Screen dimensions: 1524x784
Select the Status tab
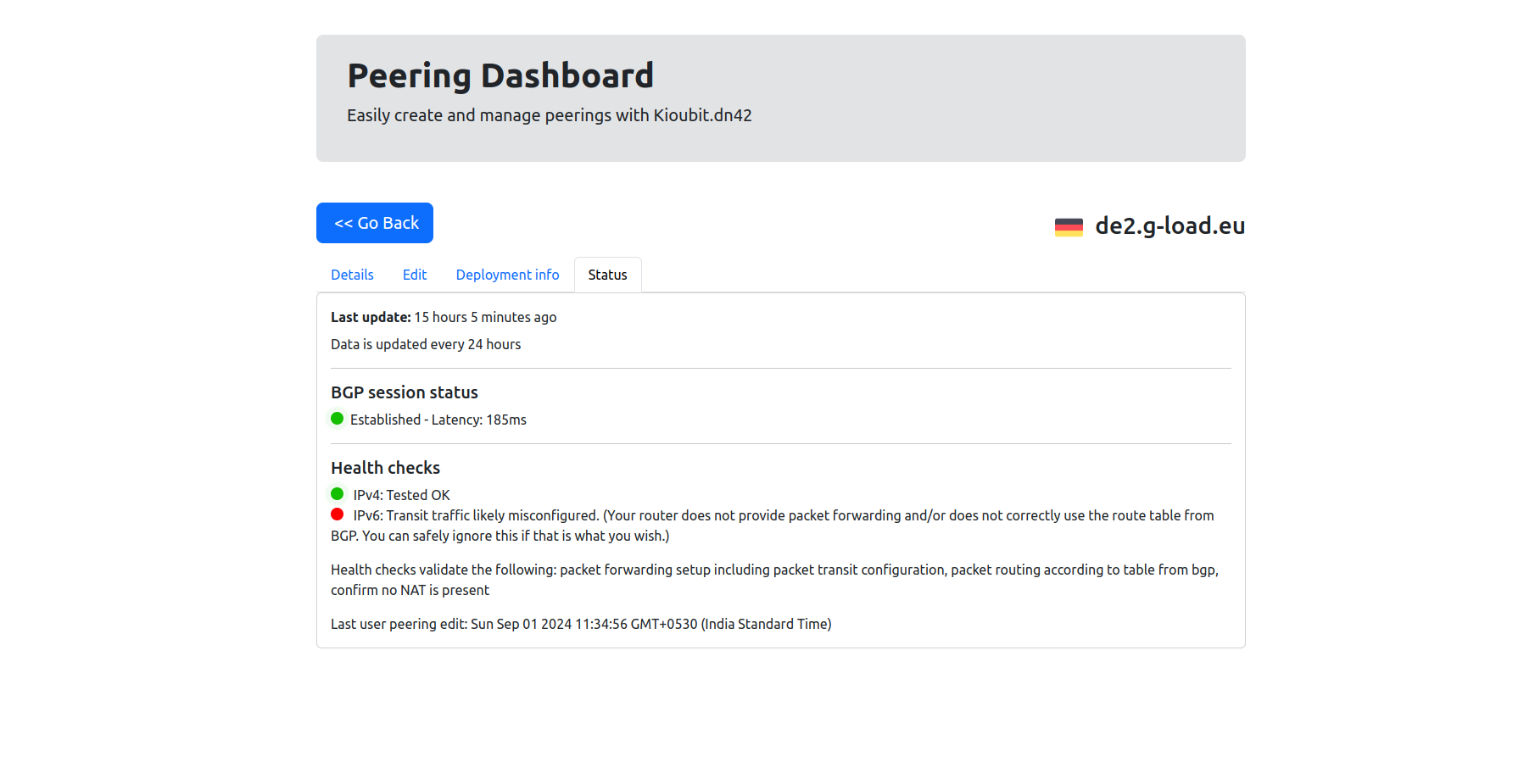tap(607, 275)
